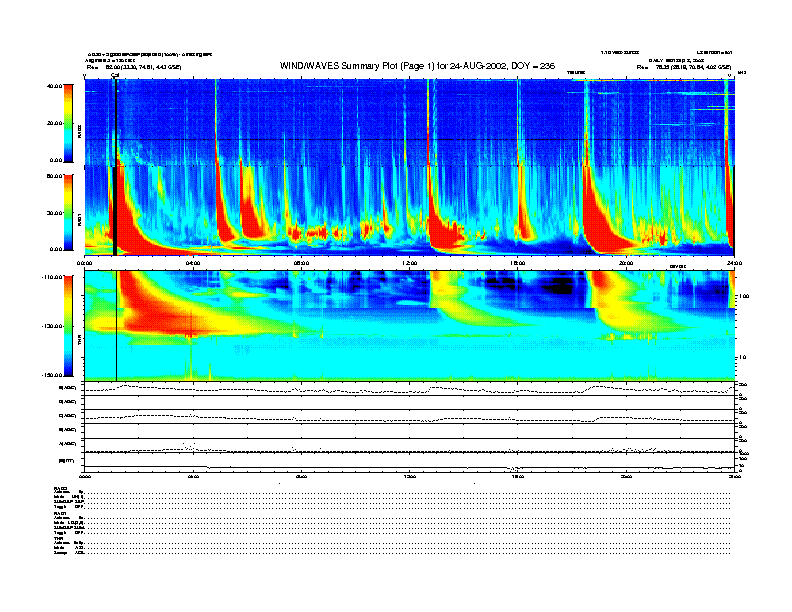Click 08:00 tick label under RAD1 spectrogram

click(x=301, y=263)
